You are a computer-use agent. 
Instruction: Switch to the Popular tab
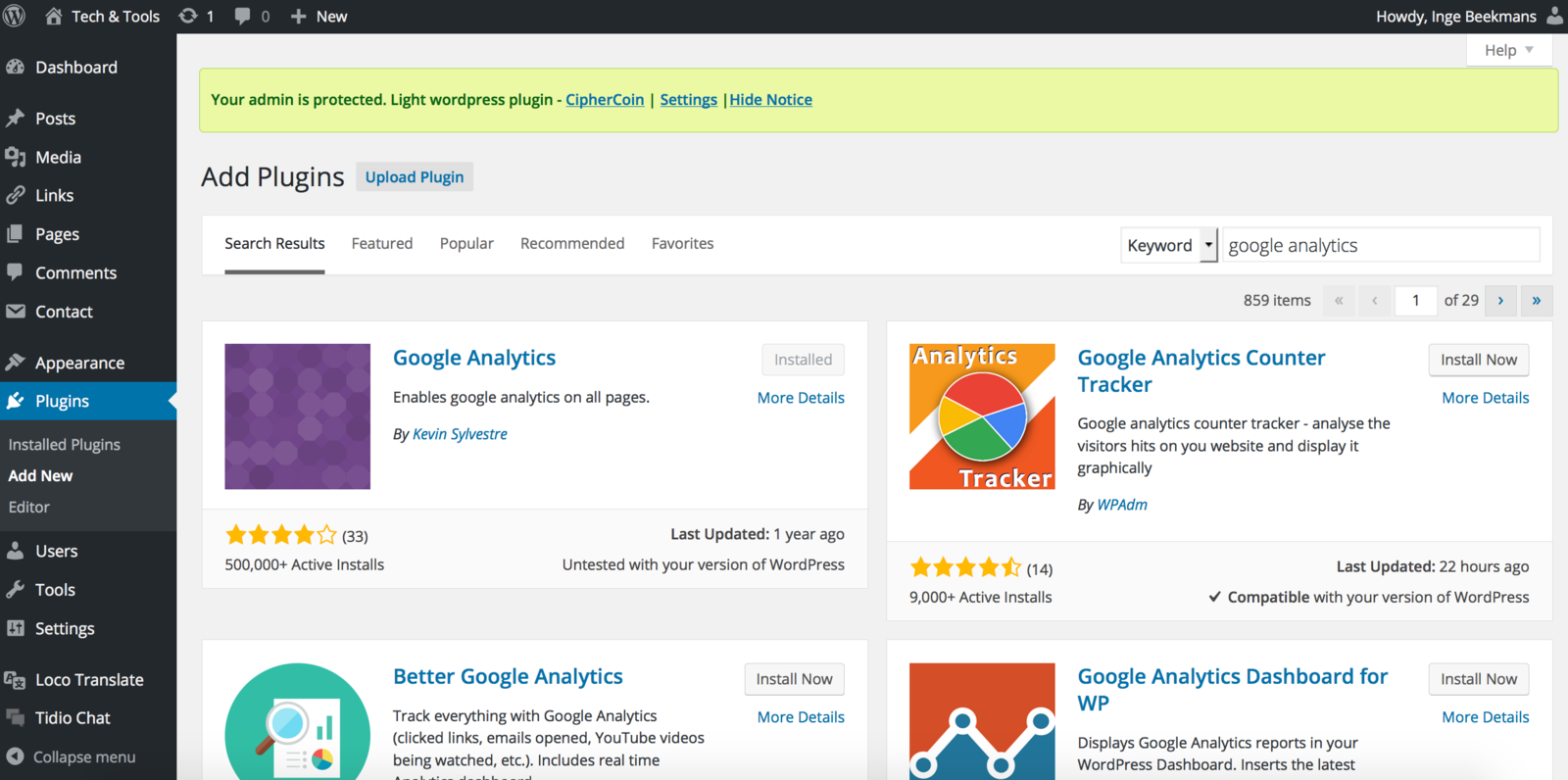coord(466,244)
